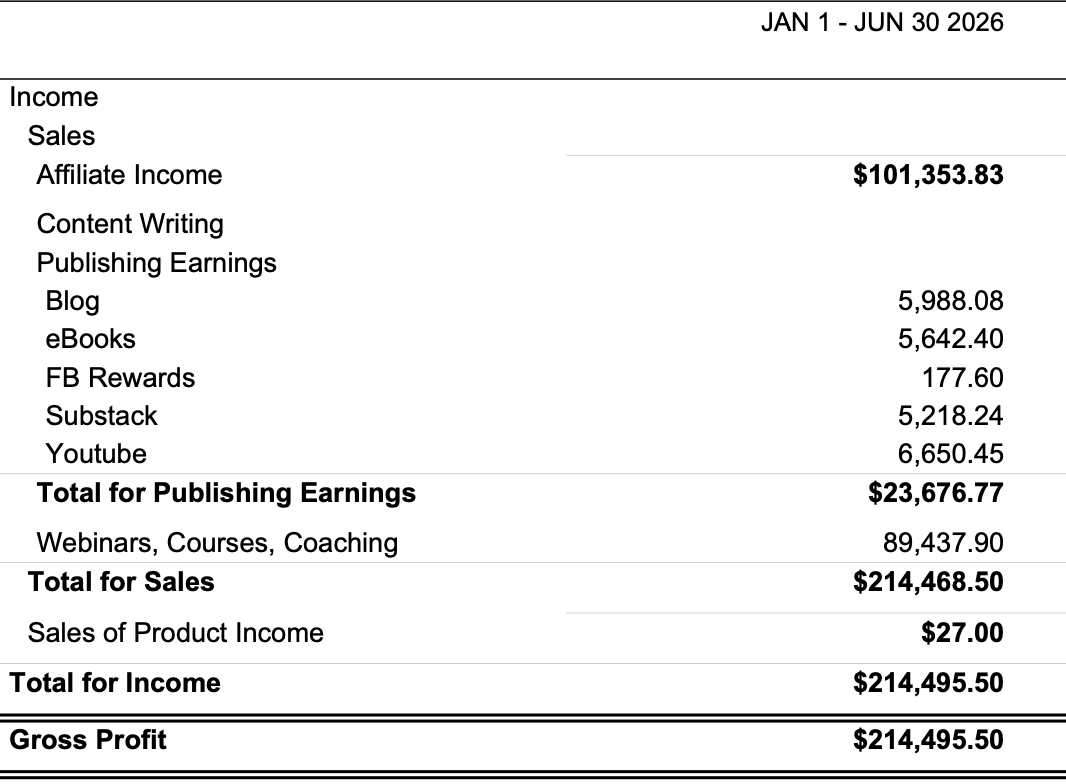Click the Total for Sales amount
Viewport: 1066px width, 784px height.
pyautogui.click(x=928, y=582)
